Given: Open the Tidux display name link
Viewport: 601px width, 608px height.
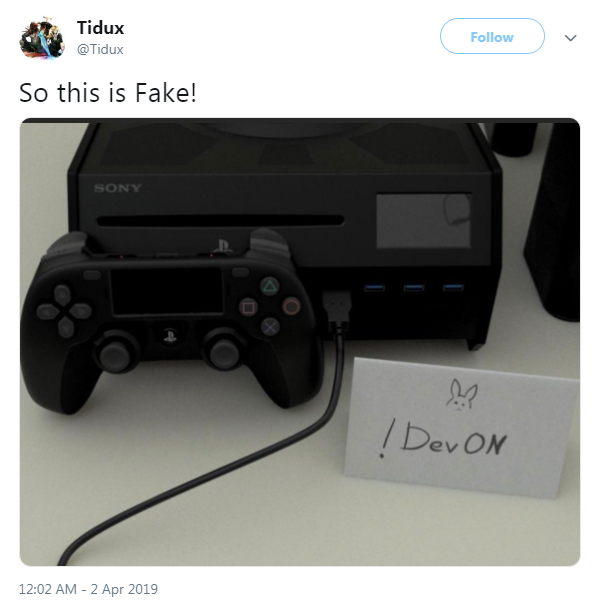Looking at the screenshot, I should [100, 28].
